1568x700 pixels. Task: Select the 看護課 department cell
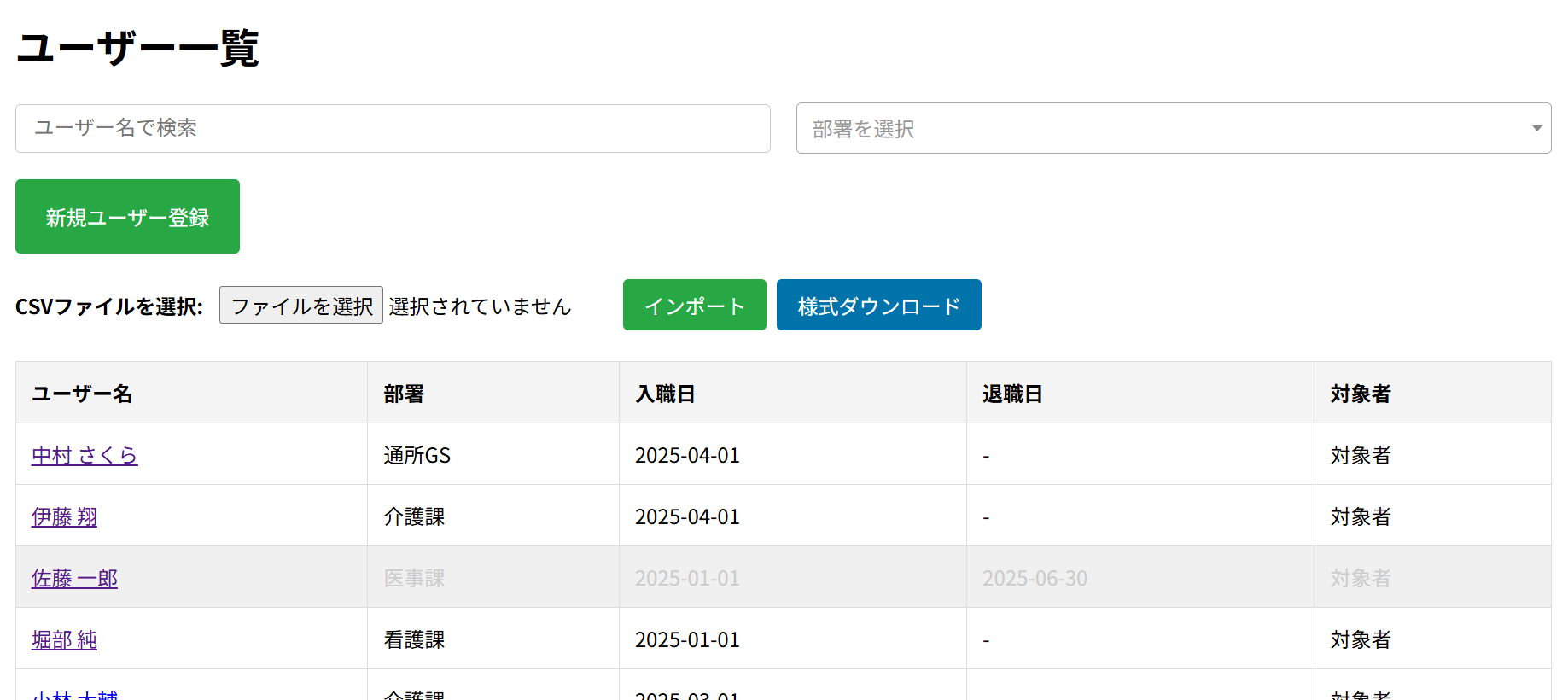click(x=414, y=640)
